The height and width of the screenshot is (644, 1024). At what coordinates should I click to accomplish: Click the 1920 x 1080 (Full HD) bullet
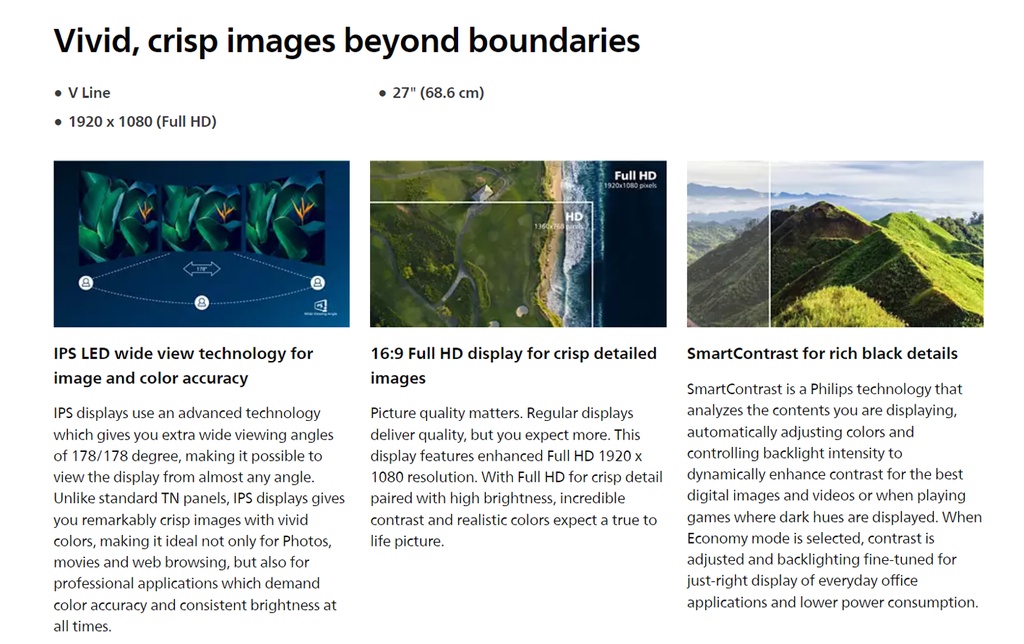coord(142,122)
